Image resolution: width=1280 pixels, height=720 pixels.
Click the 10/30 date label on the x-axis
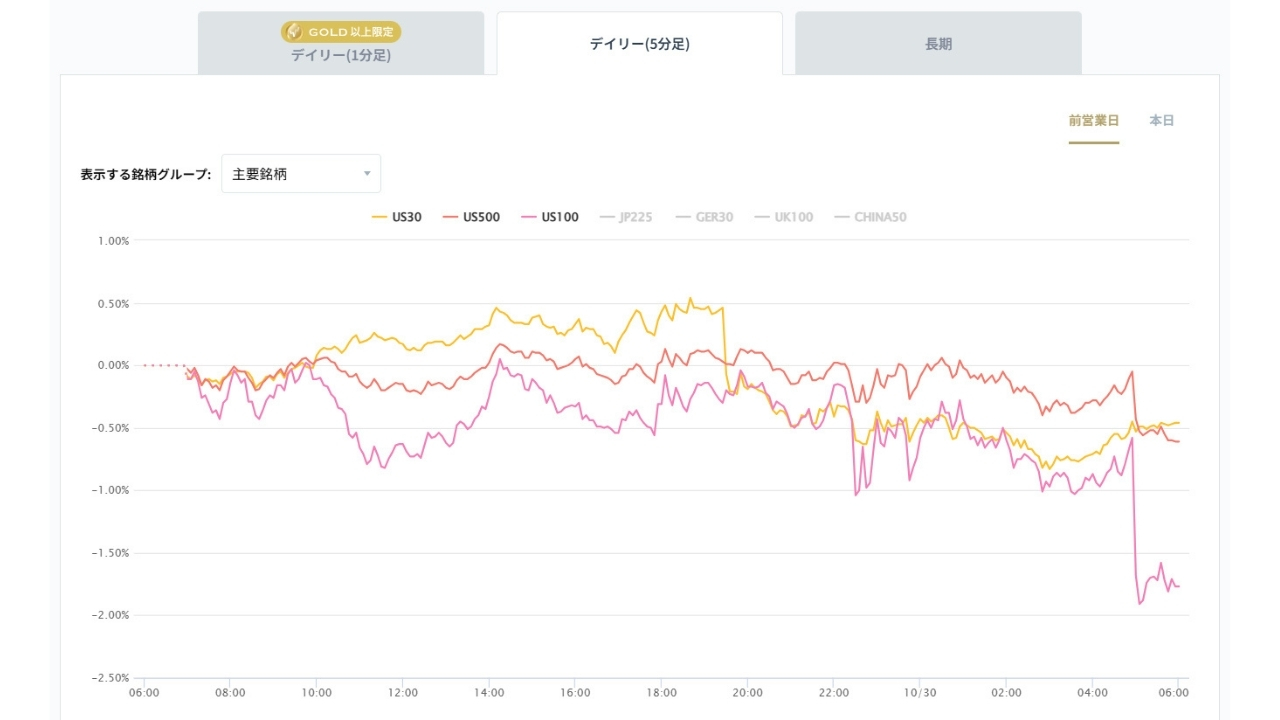tap(920, 693)
